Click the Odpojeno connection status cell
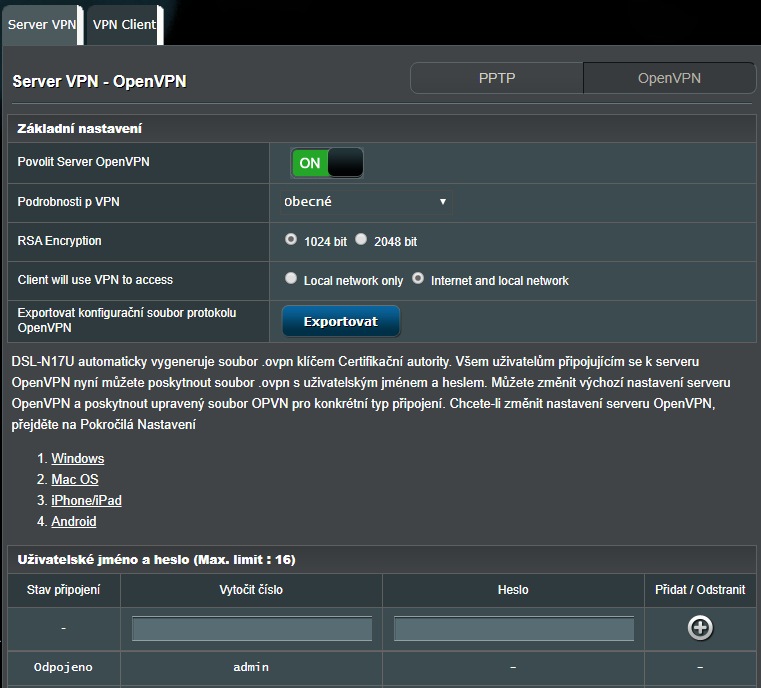This screenshot has height=688, width=761. click(64, 667)
